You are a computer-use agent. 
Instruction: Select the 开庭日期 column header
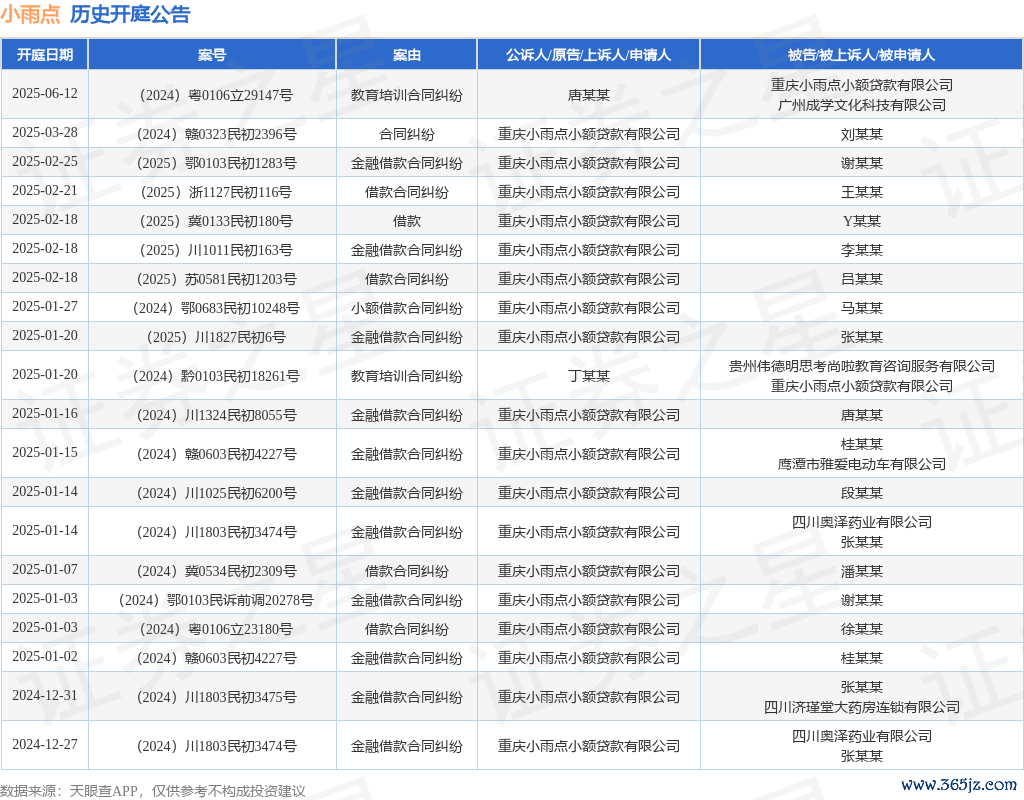pyautogui.click(x=45, y=55)
